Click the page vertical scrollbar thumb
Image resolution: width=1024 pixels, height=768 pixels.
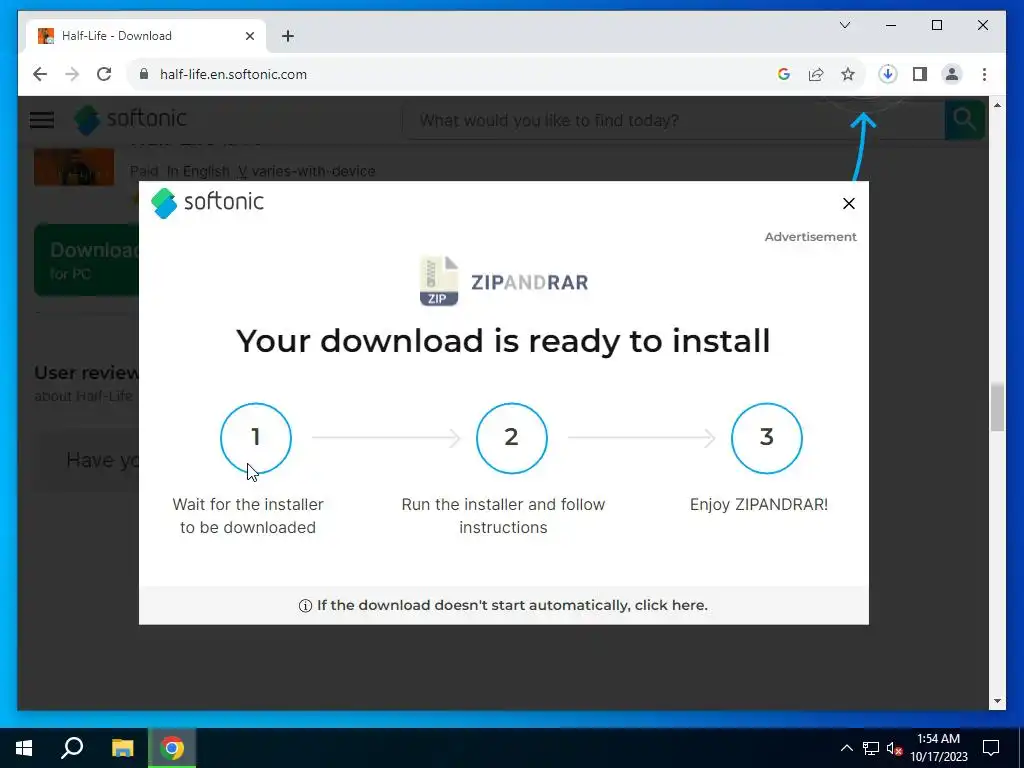[x=997, y=408]
